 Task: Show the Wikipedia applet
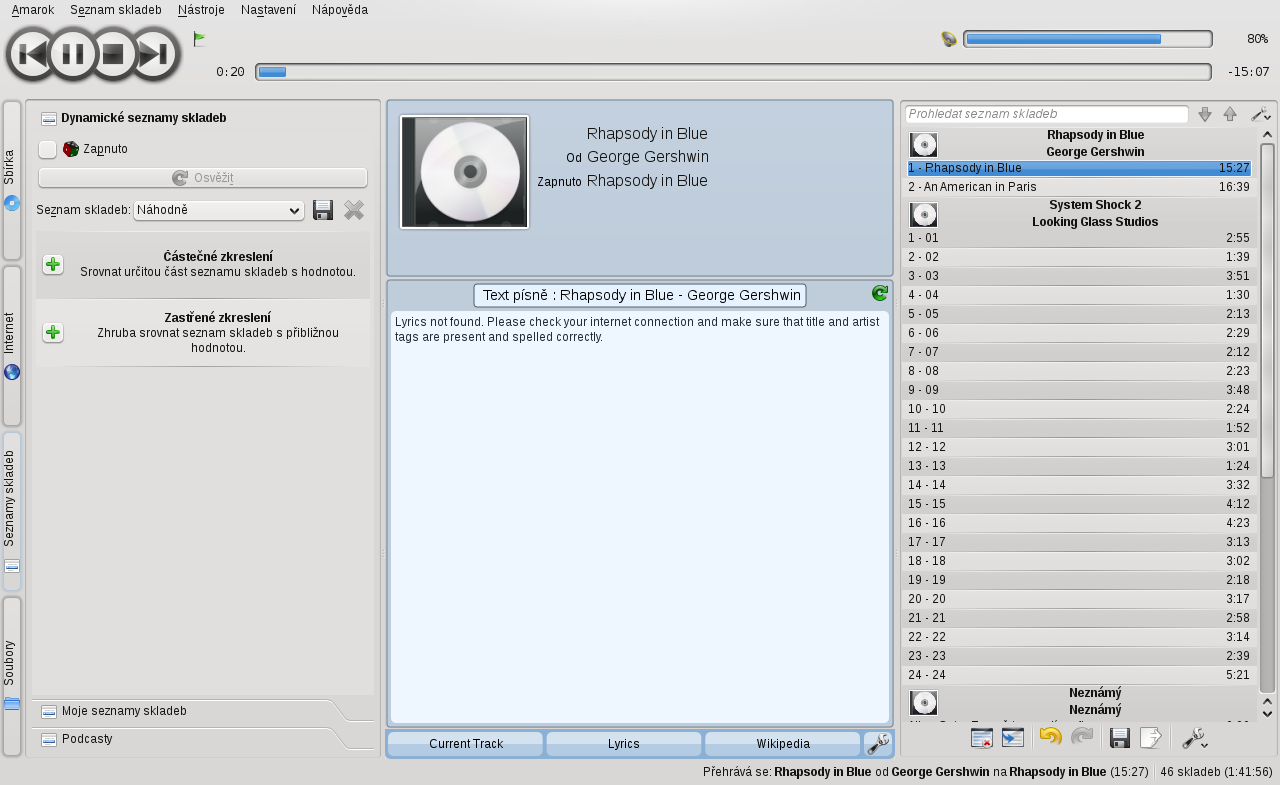pyautogui.click(x=783, y=744)
